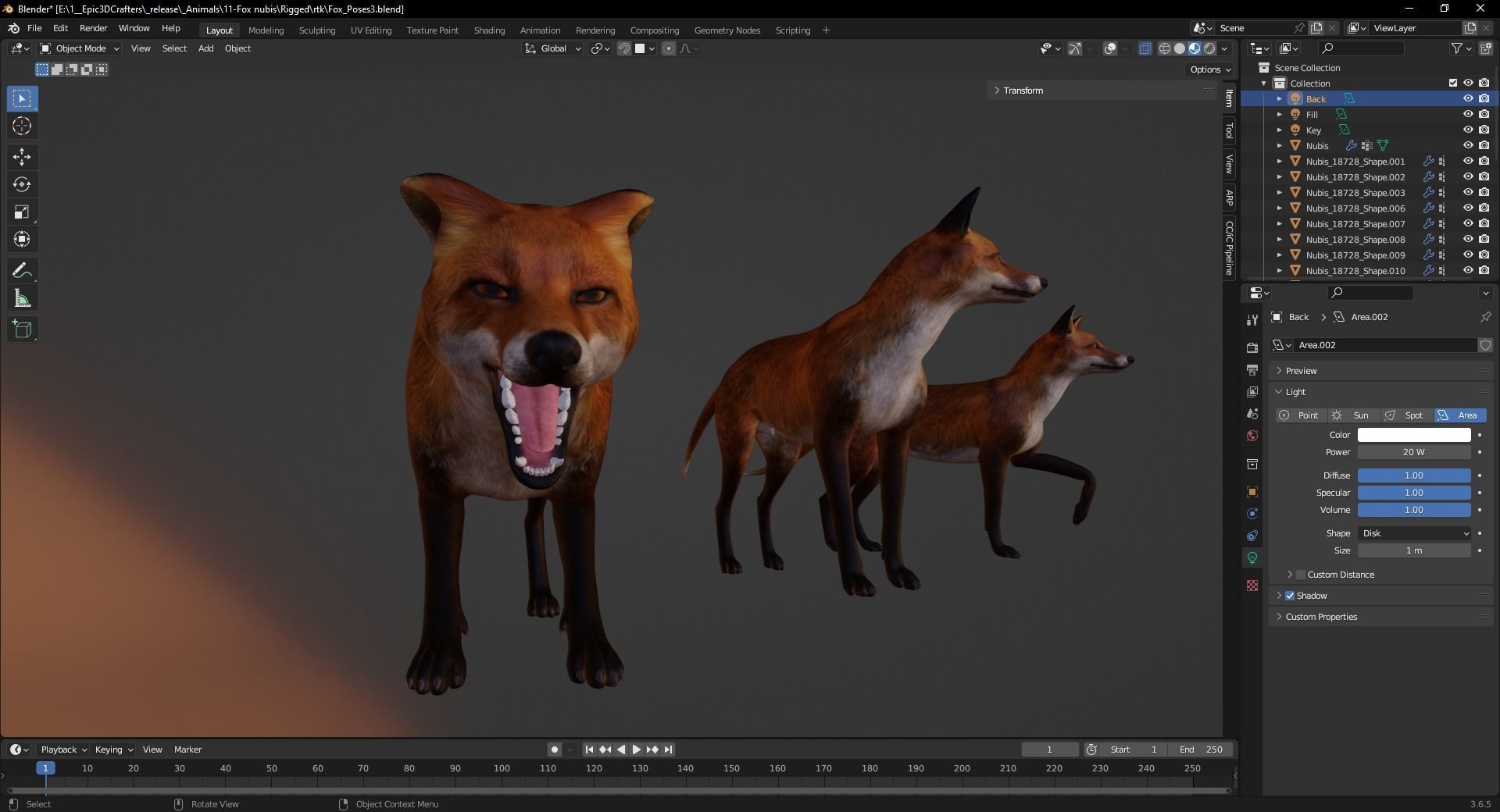Play the animation forward
This screenshot has height=812, width=1500.
(x=636, y=750)
